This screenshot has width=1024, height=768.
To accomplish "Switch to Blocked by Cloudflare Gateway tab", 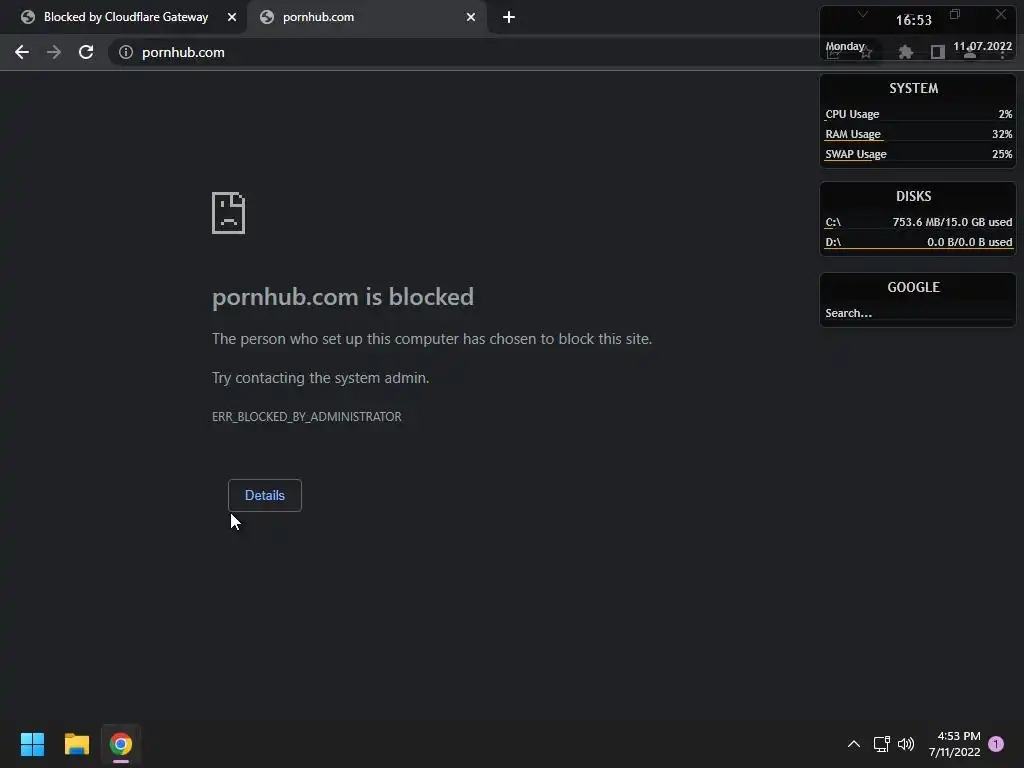I will click(x=124, y=17).
